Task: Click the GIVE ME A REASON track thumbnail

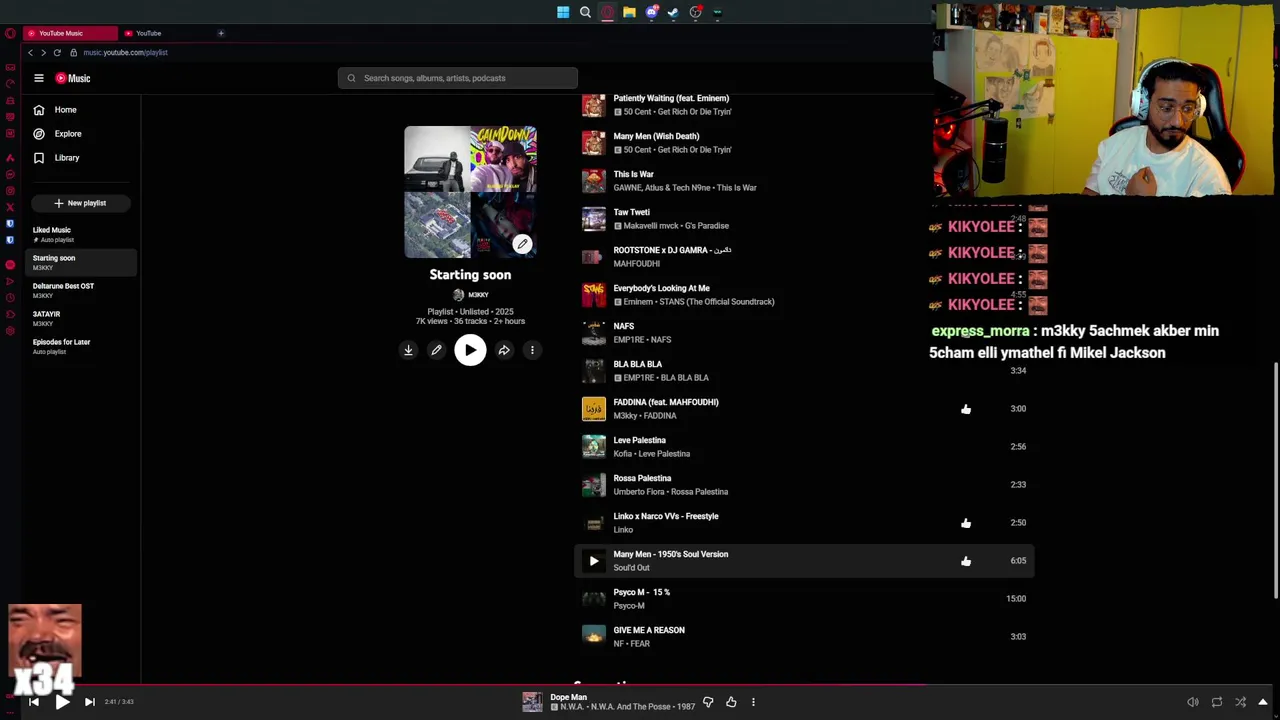Action: (594, 637)
